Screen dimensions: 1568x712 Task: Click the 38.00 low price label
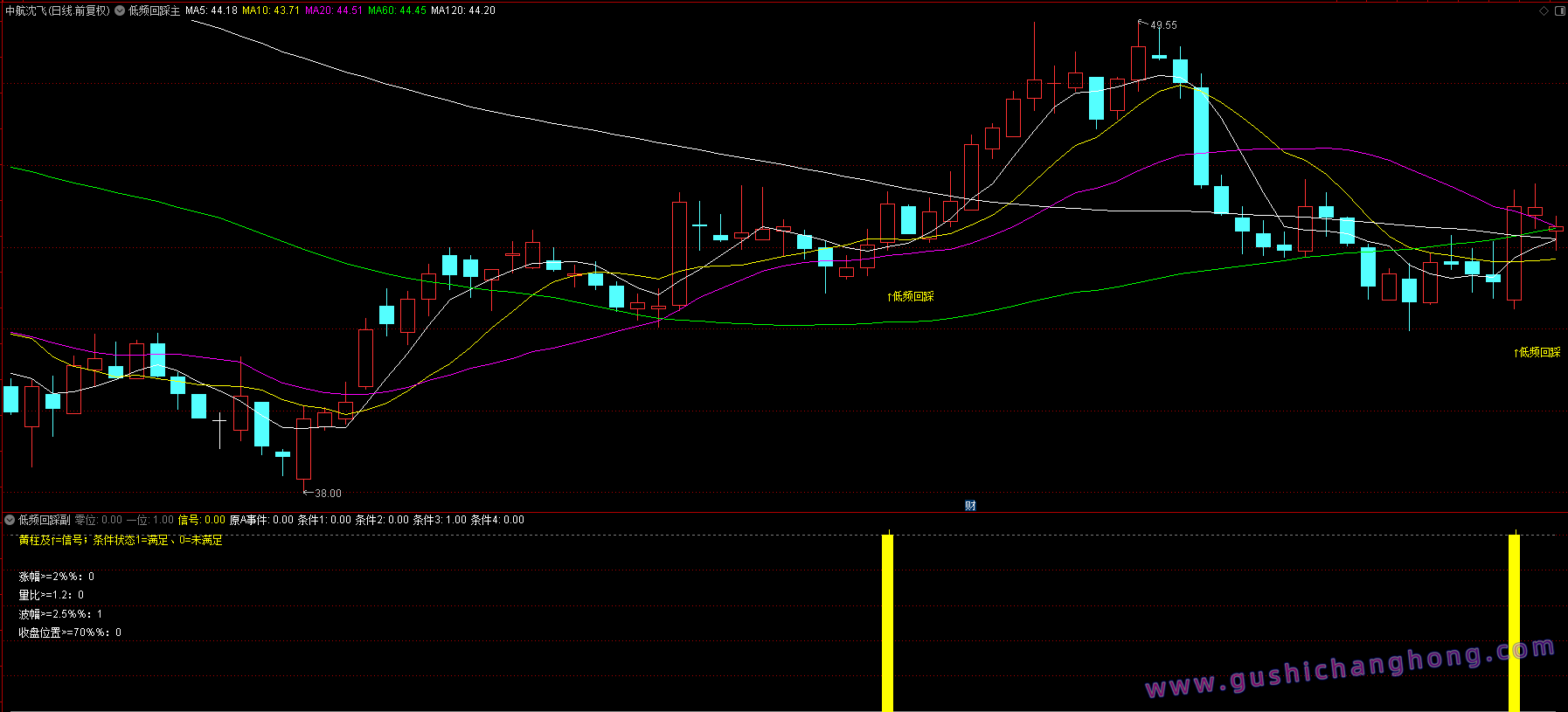click(328, 494)
